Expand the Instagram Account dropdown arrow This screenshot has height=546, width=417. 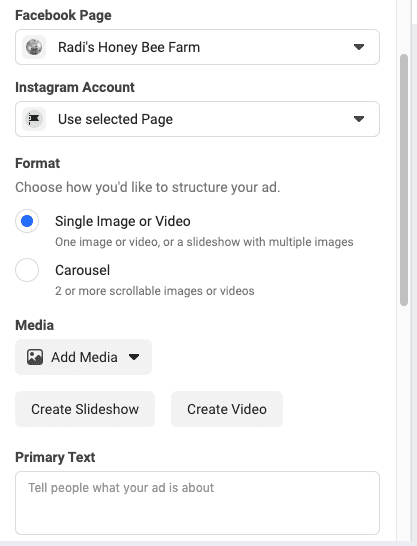point(359,119)
